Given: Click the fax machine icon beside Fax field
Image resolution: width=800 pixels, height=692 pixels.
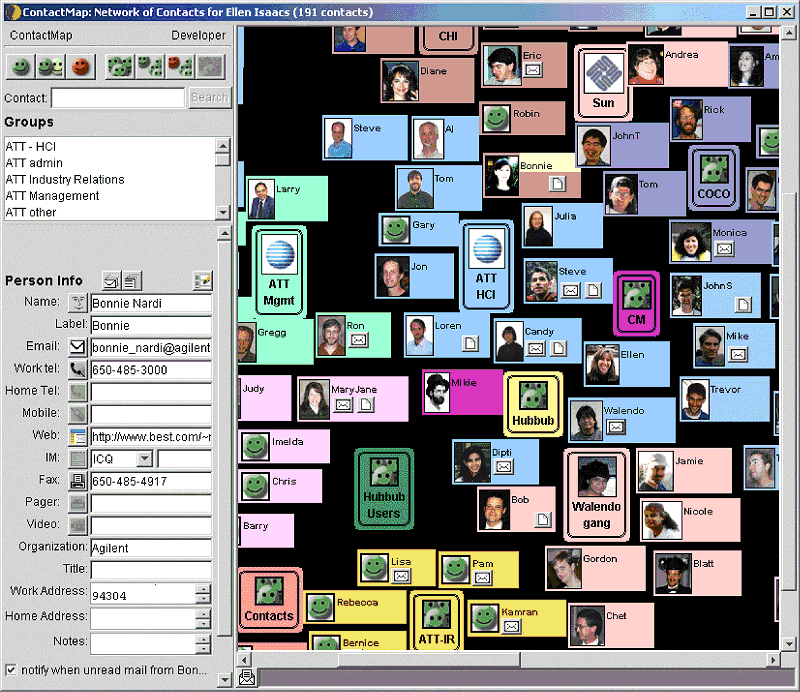Looking at the screenshot, I should [78, 481].
